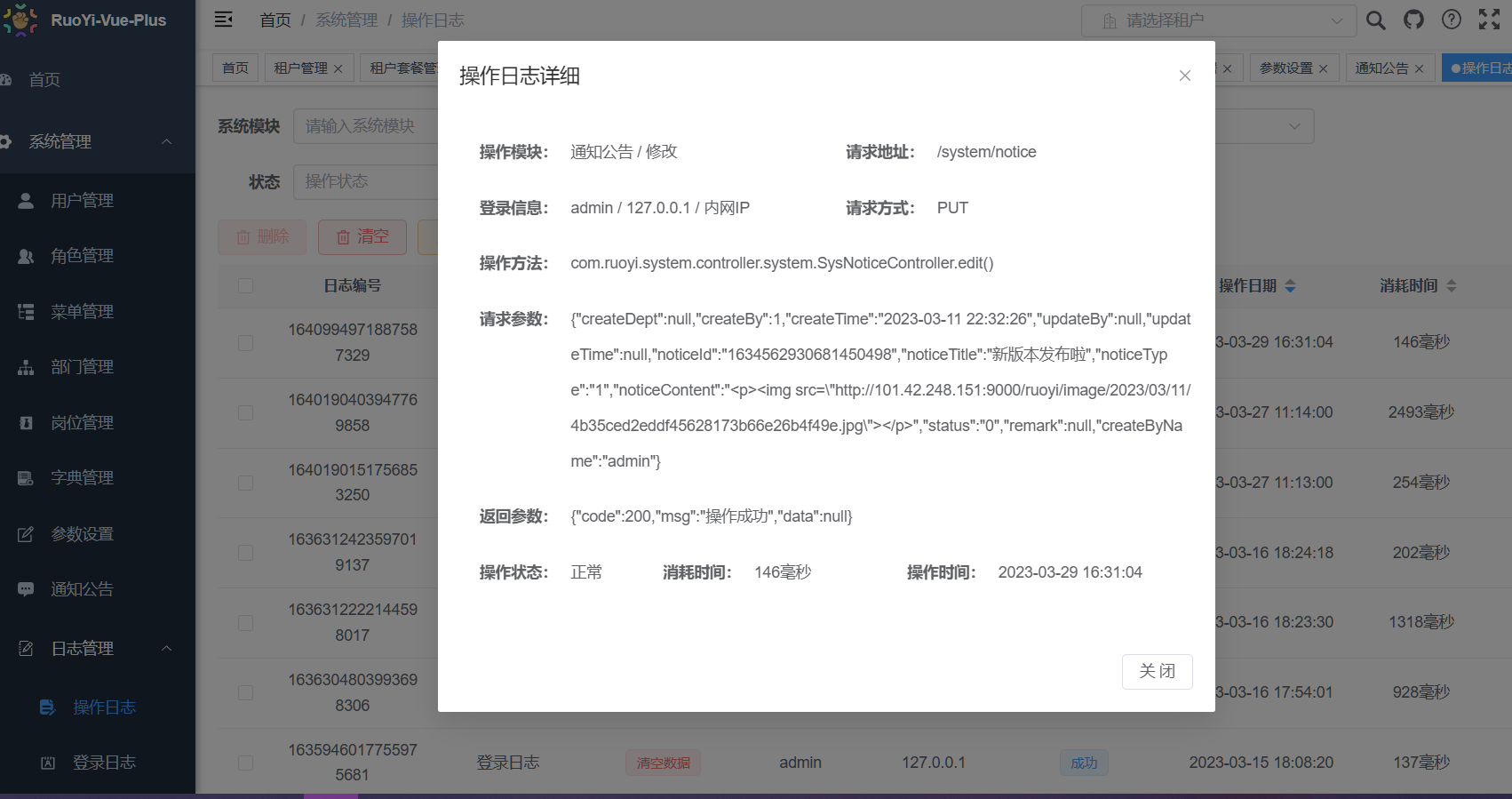Open the search magnifier icon in header
The width and height of the screenshot is (1512, 799).
click(1375, 20)
